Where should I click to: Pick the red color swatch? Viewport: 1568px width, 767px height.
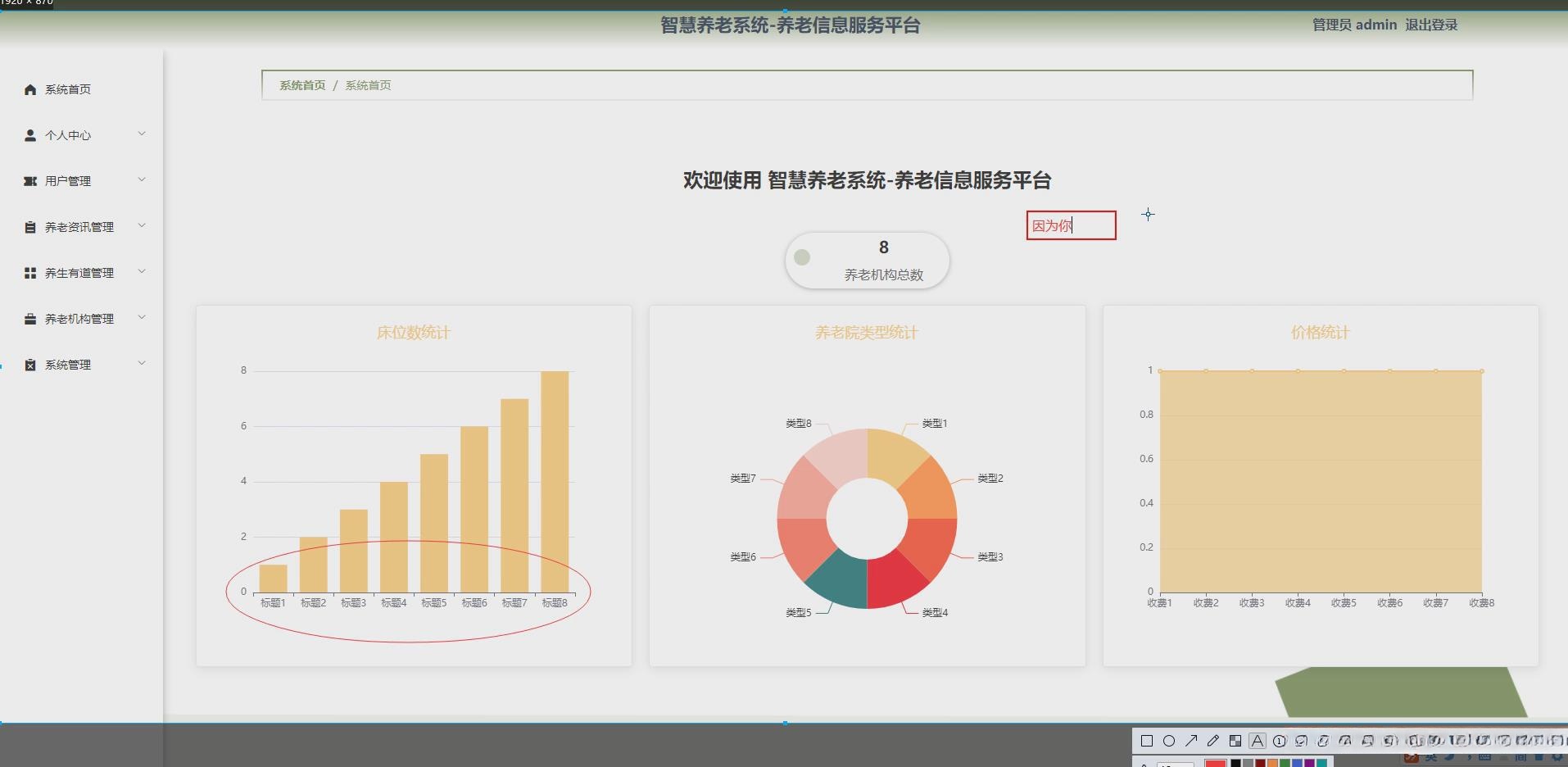coord(1216,763)
